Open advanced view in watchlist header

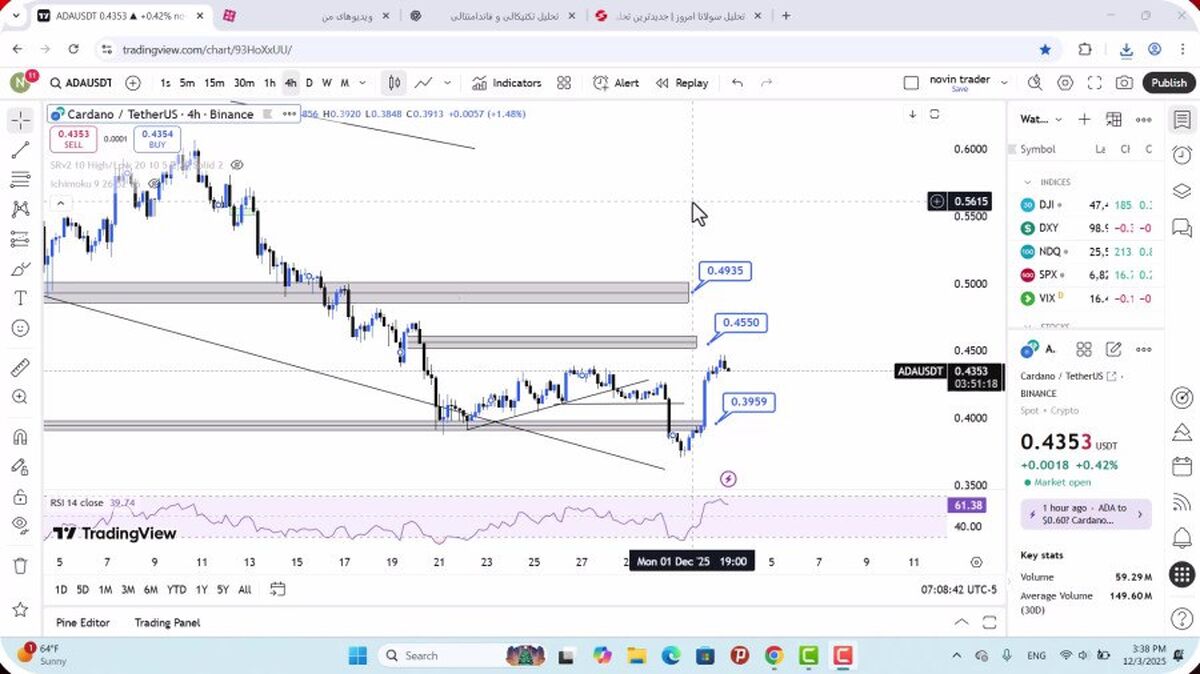(x=1113, y=119)
